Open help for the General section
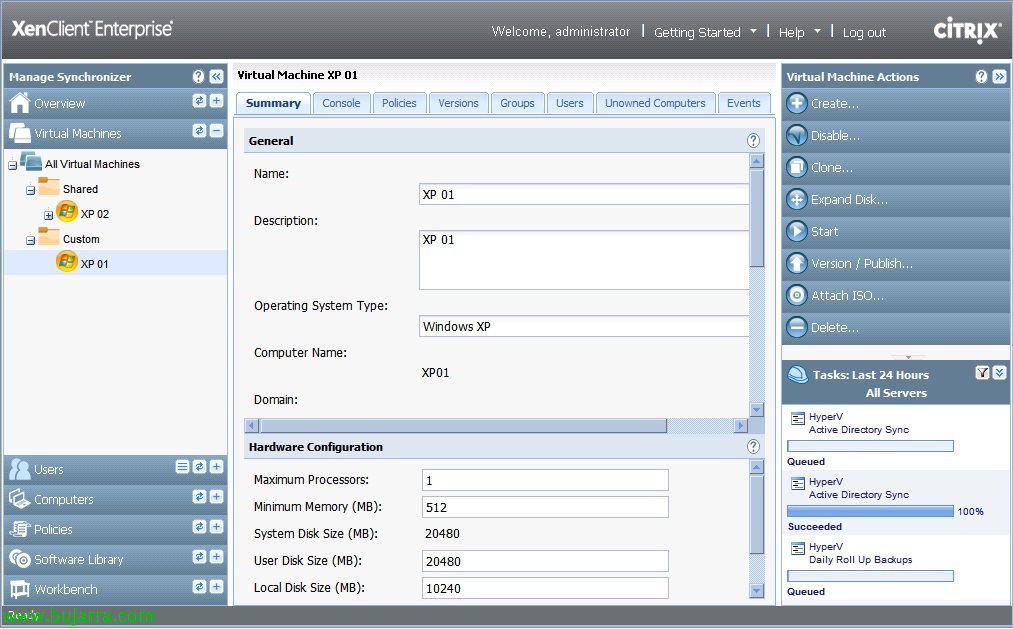Screen dimensions: 1013x629 point(753,140)
